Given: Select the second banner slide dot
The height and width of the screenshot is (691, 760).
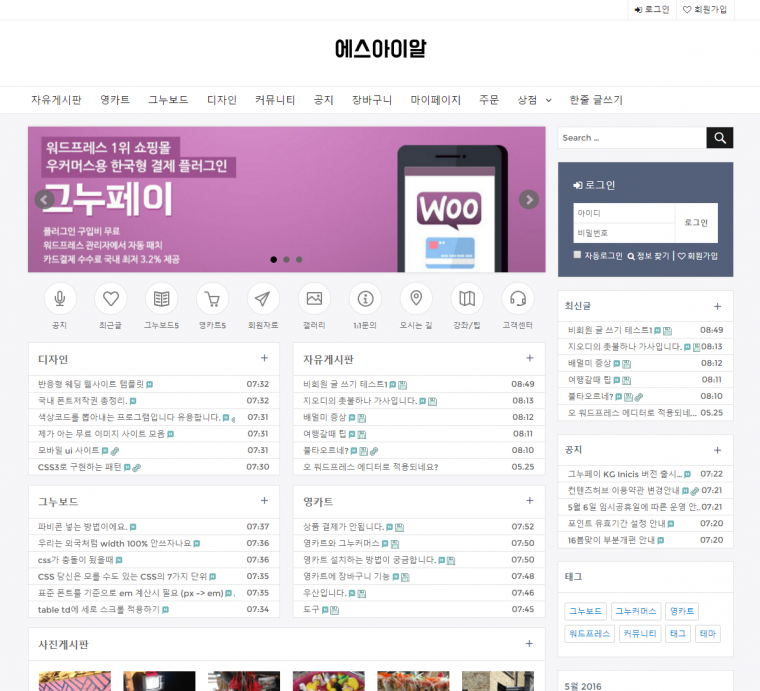Looking at the screenshot, I should click(x=286, y=260).
